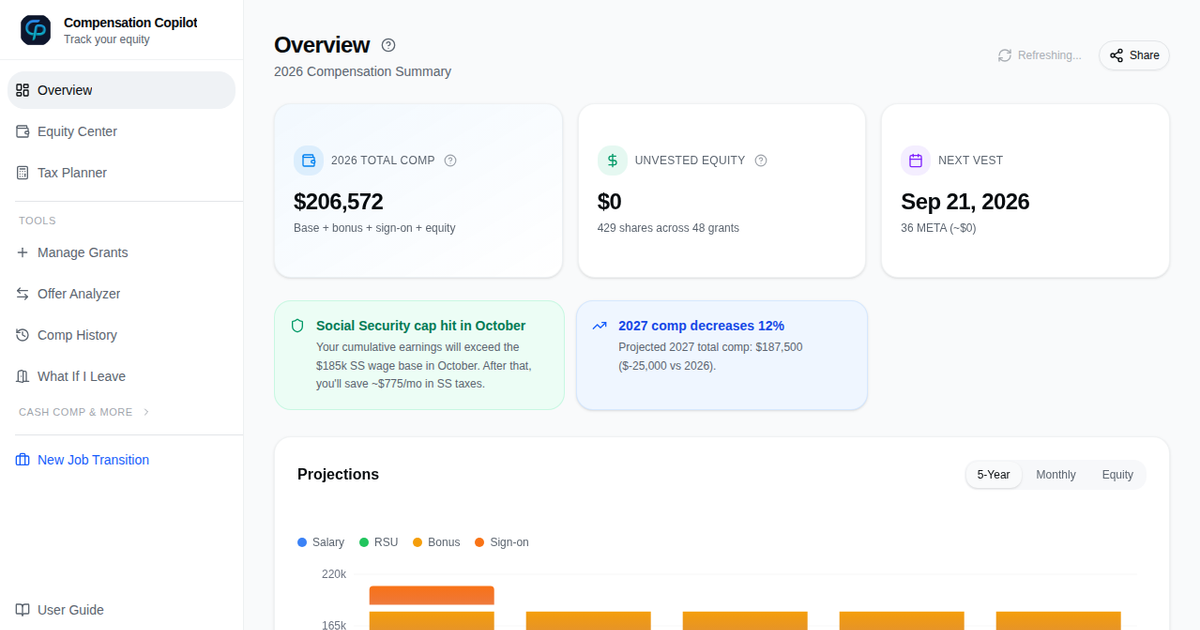The image size is (1200, 630).
Task: Click the share icon in Share button
Action: [1116, 55]
